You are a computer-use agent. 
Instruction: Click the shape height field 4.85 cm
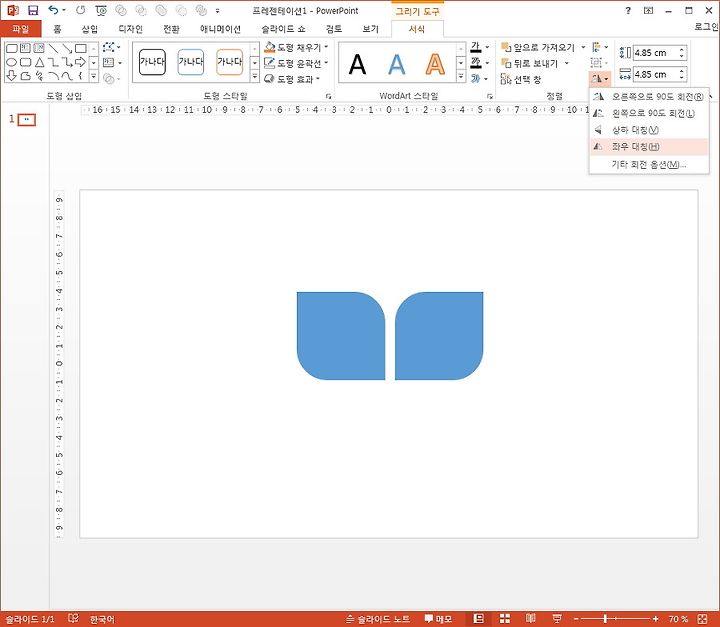pos(655,53)
